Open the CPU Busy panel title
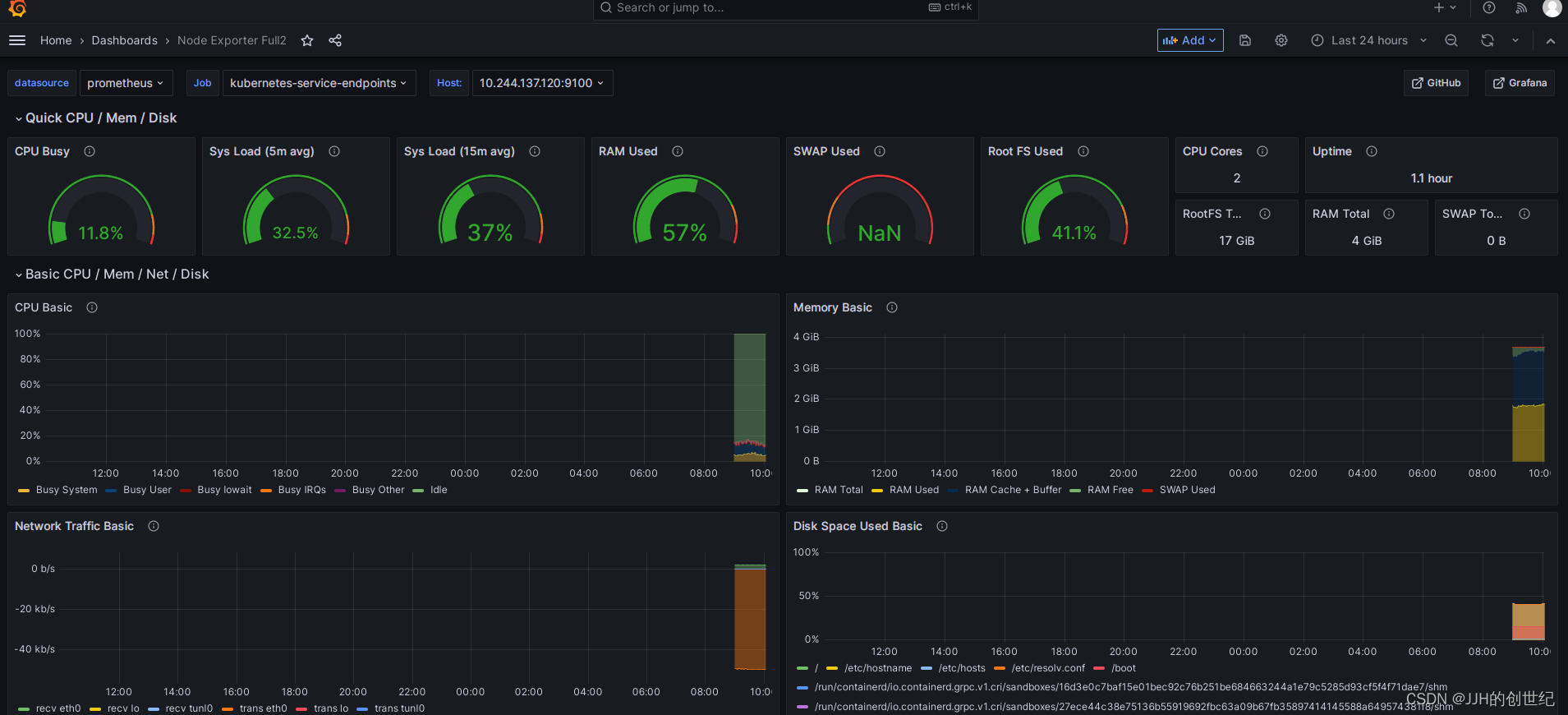The width and height of the screenshot is (1568, 715). pos(43,151)
